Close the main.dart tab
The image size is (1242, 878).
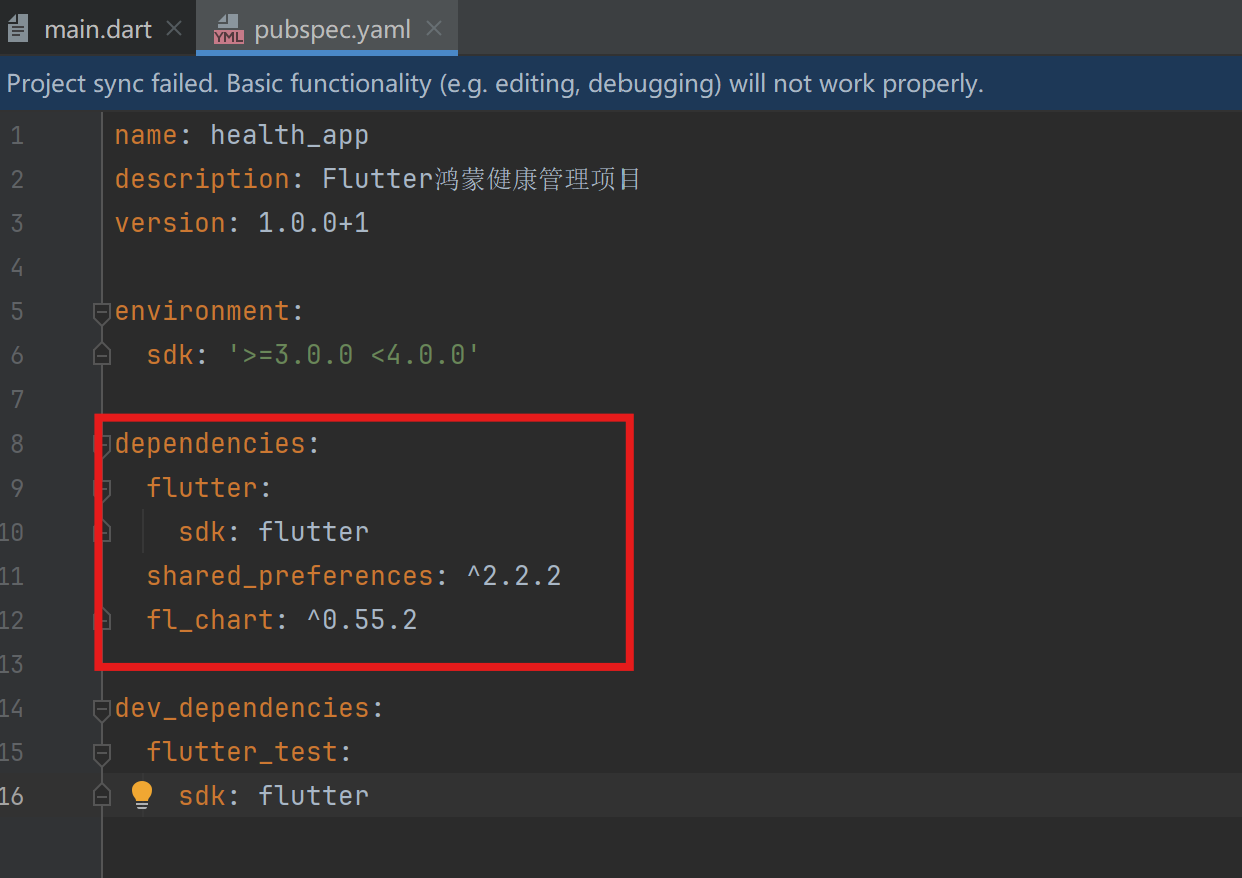click(174, 29)
